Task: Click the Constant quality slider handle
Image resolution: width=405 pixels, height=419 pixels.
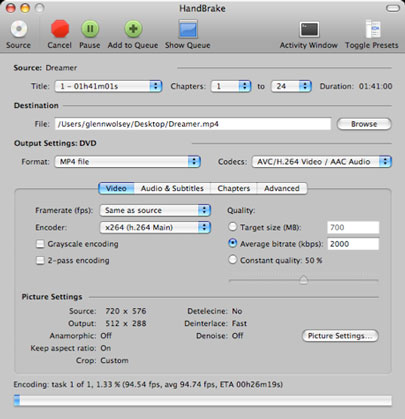Action: (x=303, y=280)
